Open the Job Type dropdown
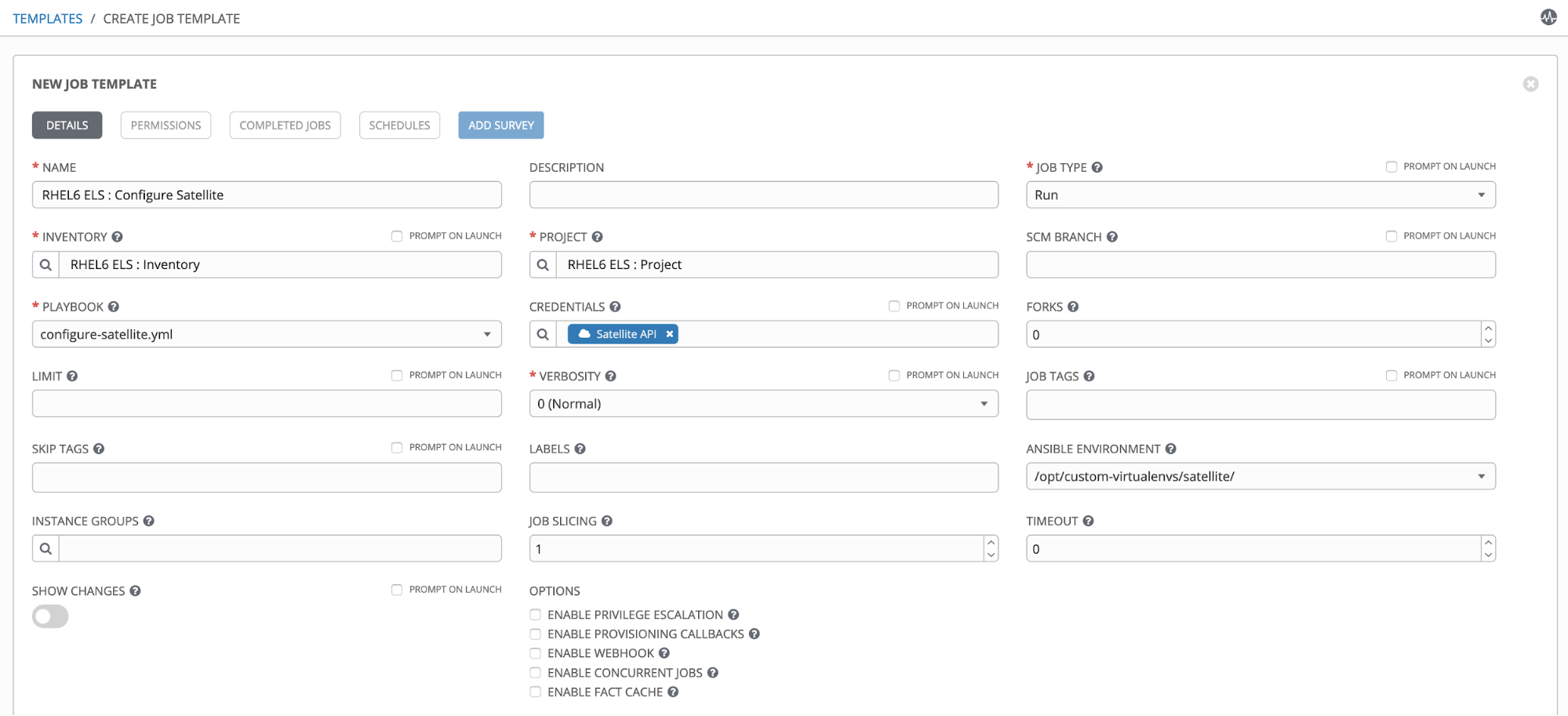Screen dimensions: 1568x716 click(1260, 195)
